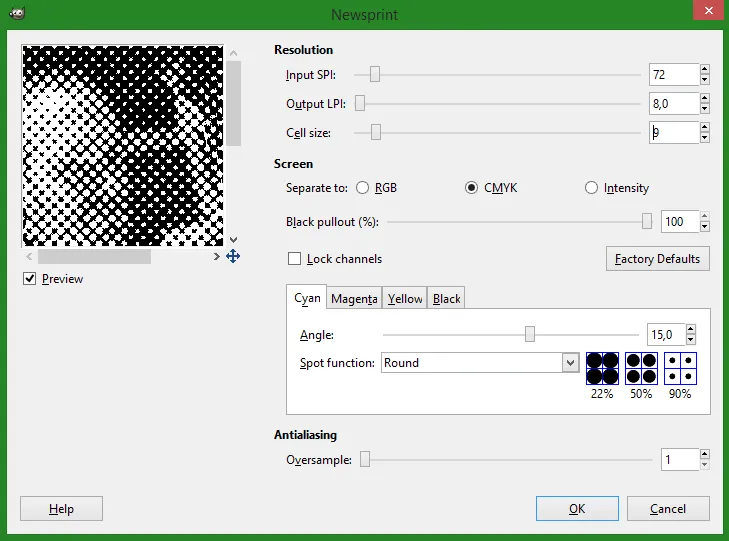The height and width of the screenshot is (541, 729).
Task: Click the Black pullout value field
Action: pos(680,222)
